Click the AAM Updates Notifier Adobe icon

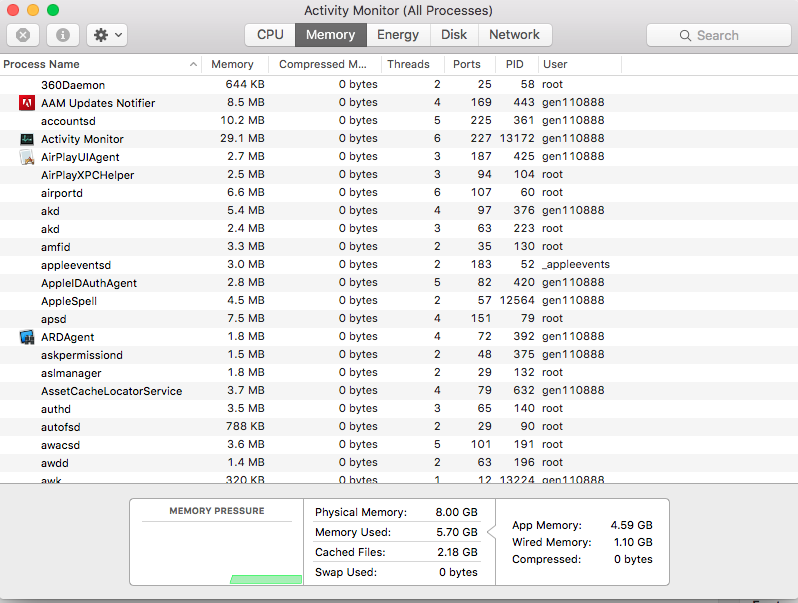click(x=27, y=103)
